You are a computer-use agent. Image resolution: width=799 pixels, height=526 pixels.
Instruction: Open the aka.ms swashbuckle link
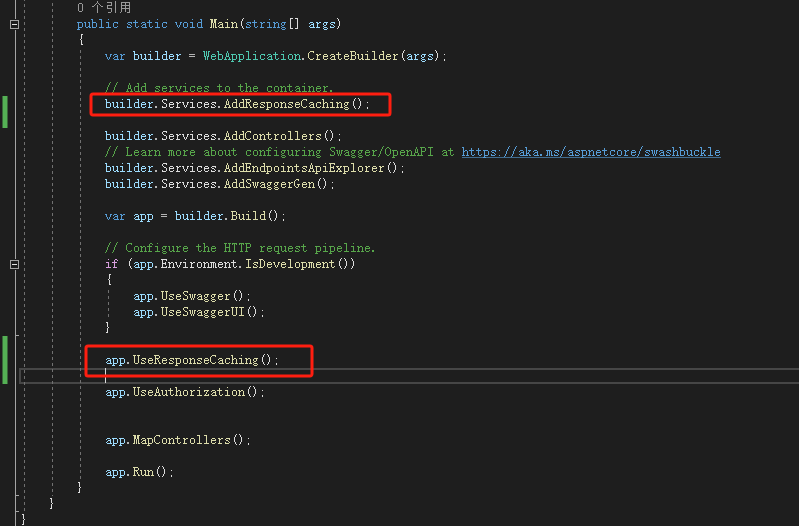[590, 152]
